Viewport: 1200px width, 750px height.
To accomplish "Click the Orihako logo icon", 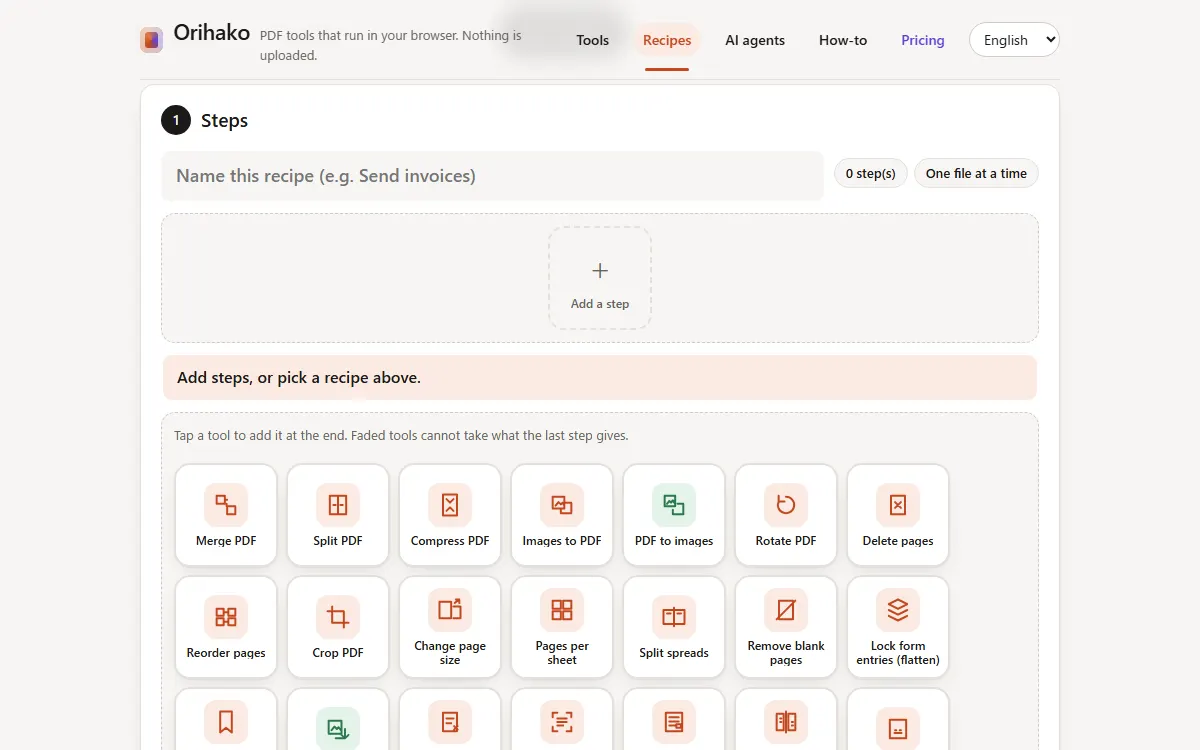I will coord(152,40).
